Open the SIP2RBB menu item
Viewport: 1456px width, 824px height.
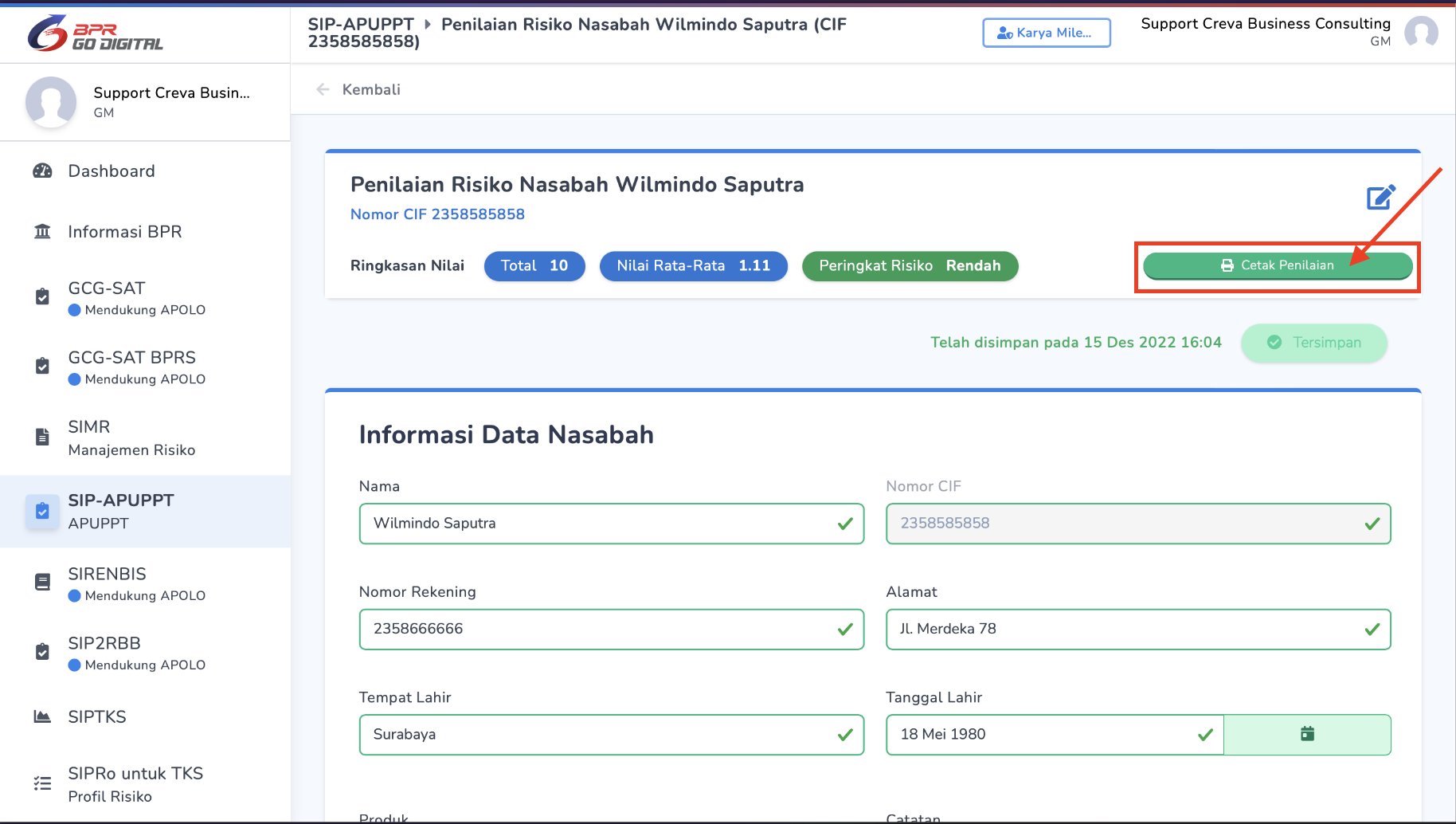pos(145,653)
